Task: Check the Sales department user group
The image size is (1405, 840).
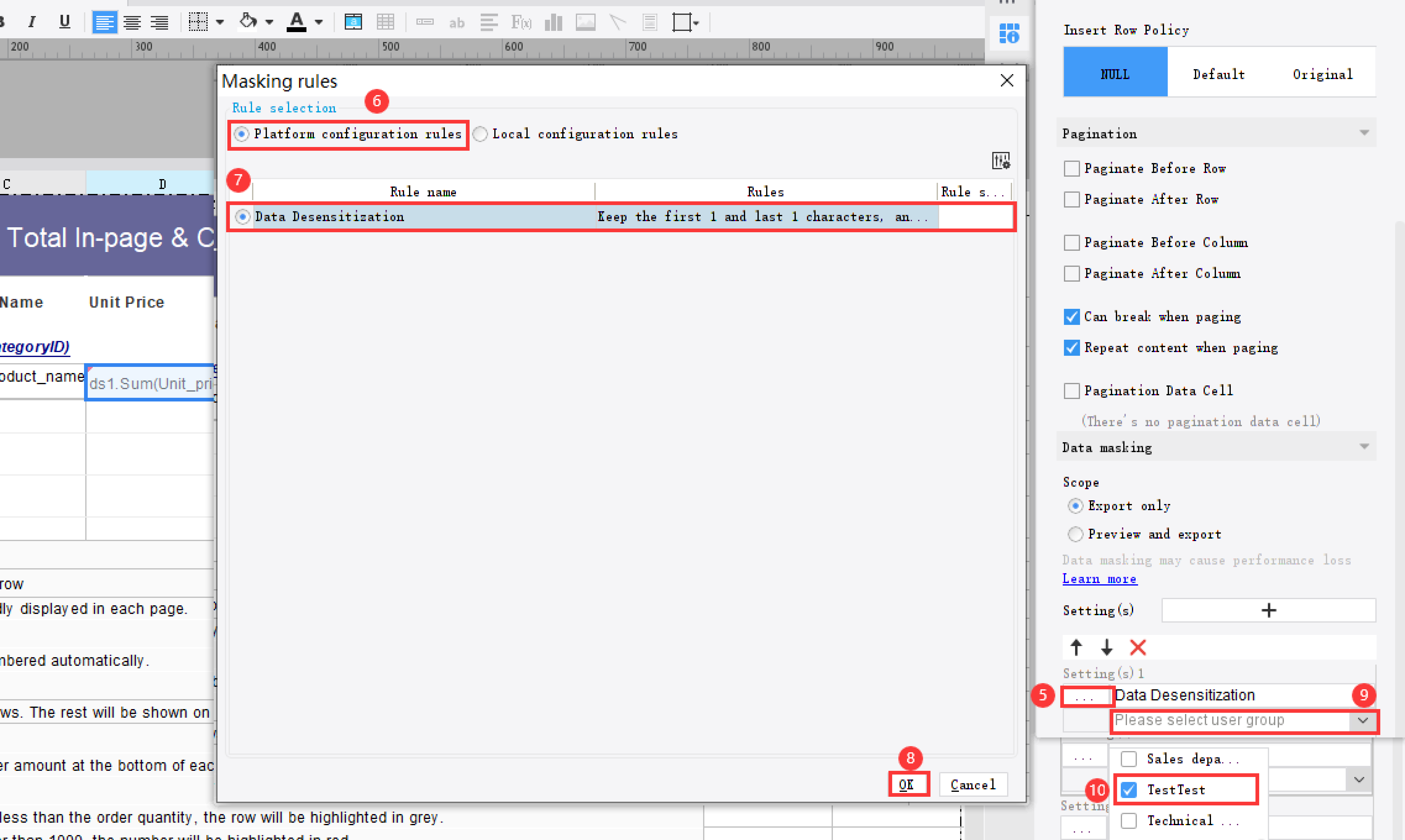Action: pyautogui.click(x=1129, y=759)
